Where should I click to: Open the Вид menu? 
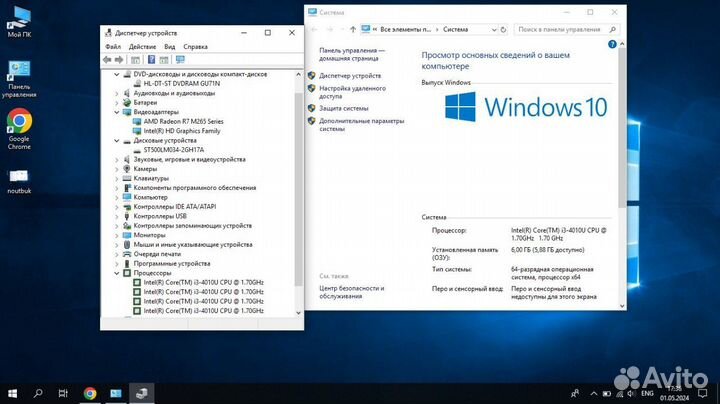coord(169,47)
